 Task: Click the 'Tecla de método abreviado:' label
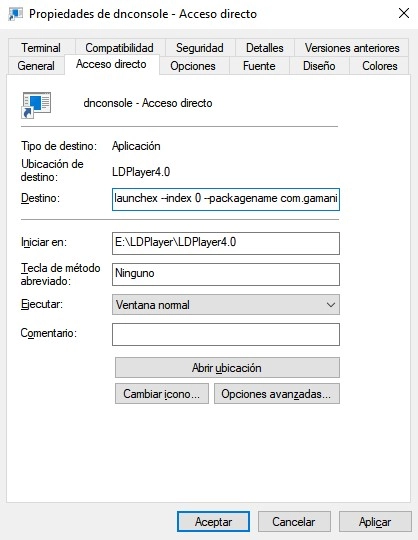pyautogui.click(x=61, y=274)
